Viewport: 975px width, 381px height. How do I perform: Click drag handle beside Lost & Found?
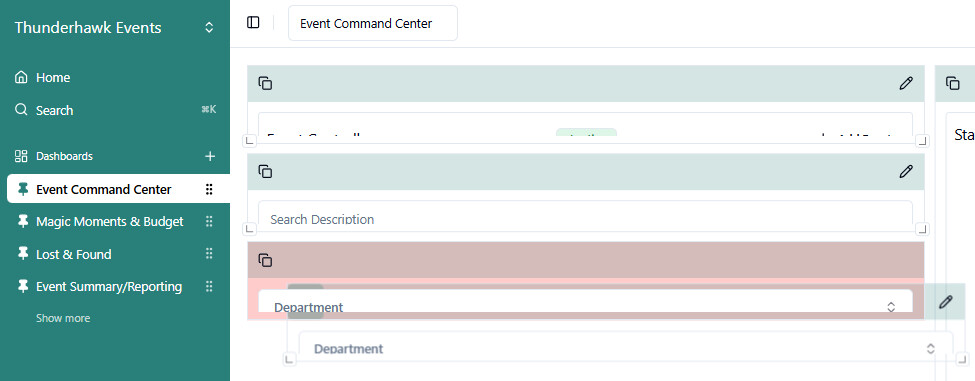pos(209,254)
